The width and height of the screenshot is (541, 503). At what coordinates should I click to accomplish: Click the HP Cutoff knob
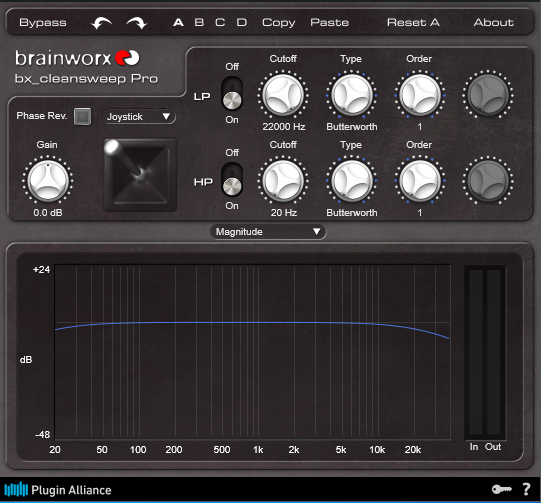(x=283, y=180)
